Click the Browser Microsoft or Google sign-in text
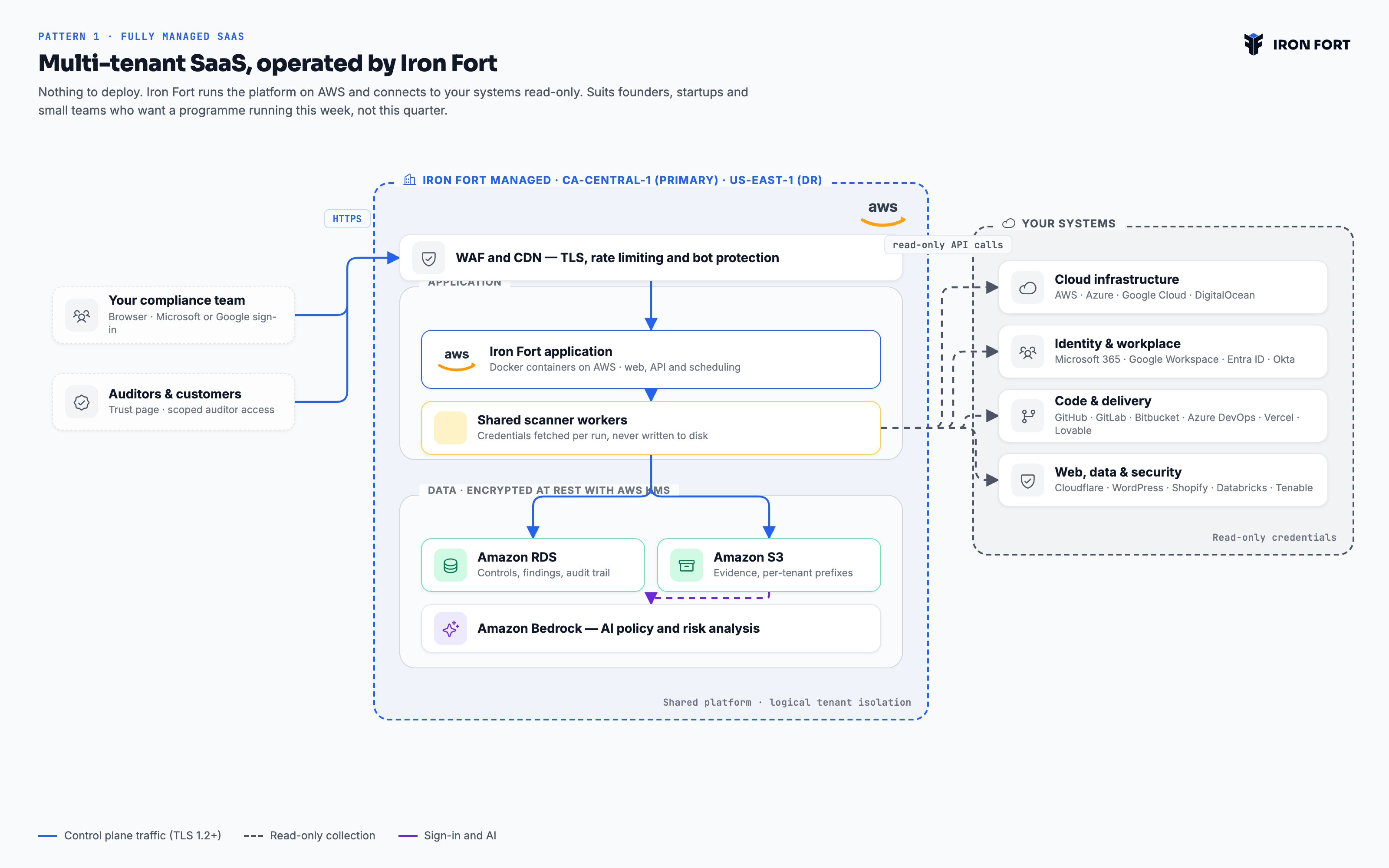This screenshot has width=1389, height=868. (192, 323)
